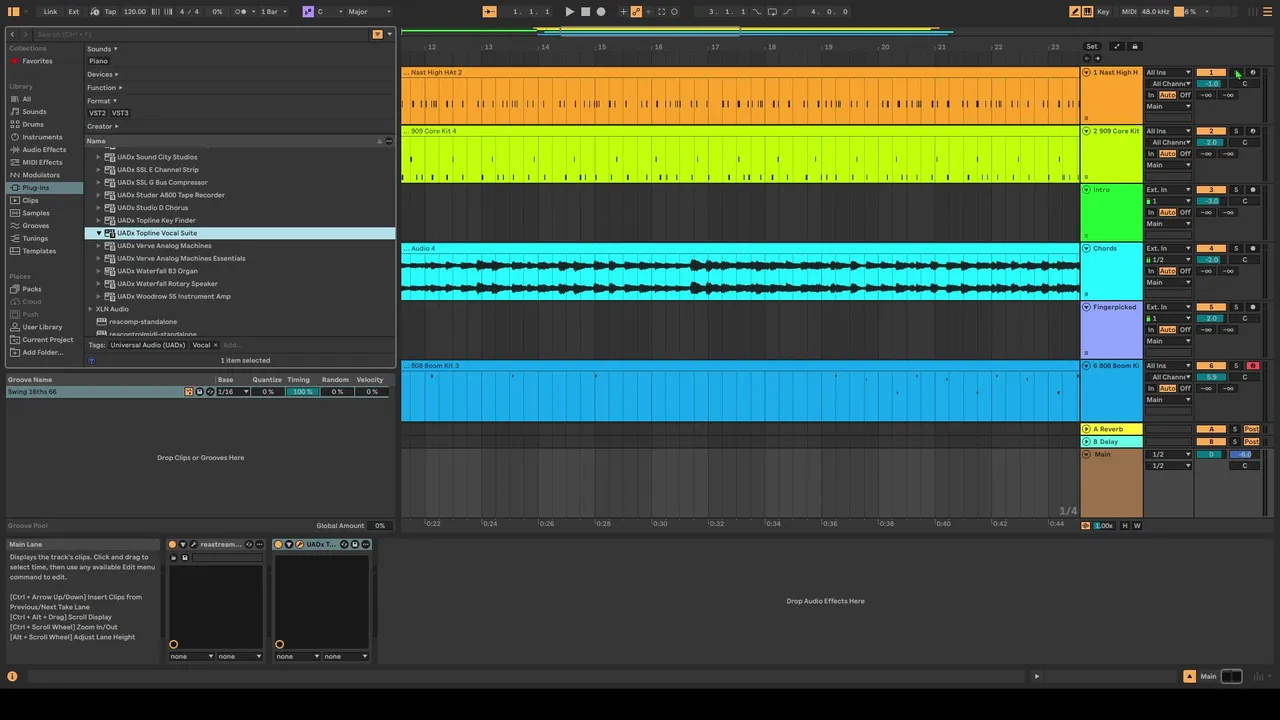Set the Fingerpicked monitor to Auto

coord(1168,329)
